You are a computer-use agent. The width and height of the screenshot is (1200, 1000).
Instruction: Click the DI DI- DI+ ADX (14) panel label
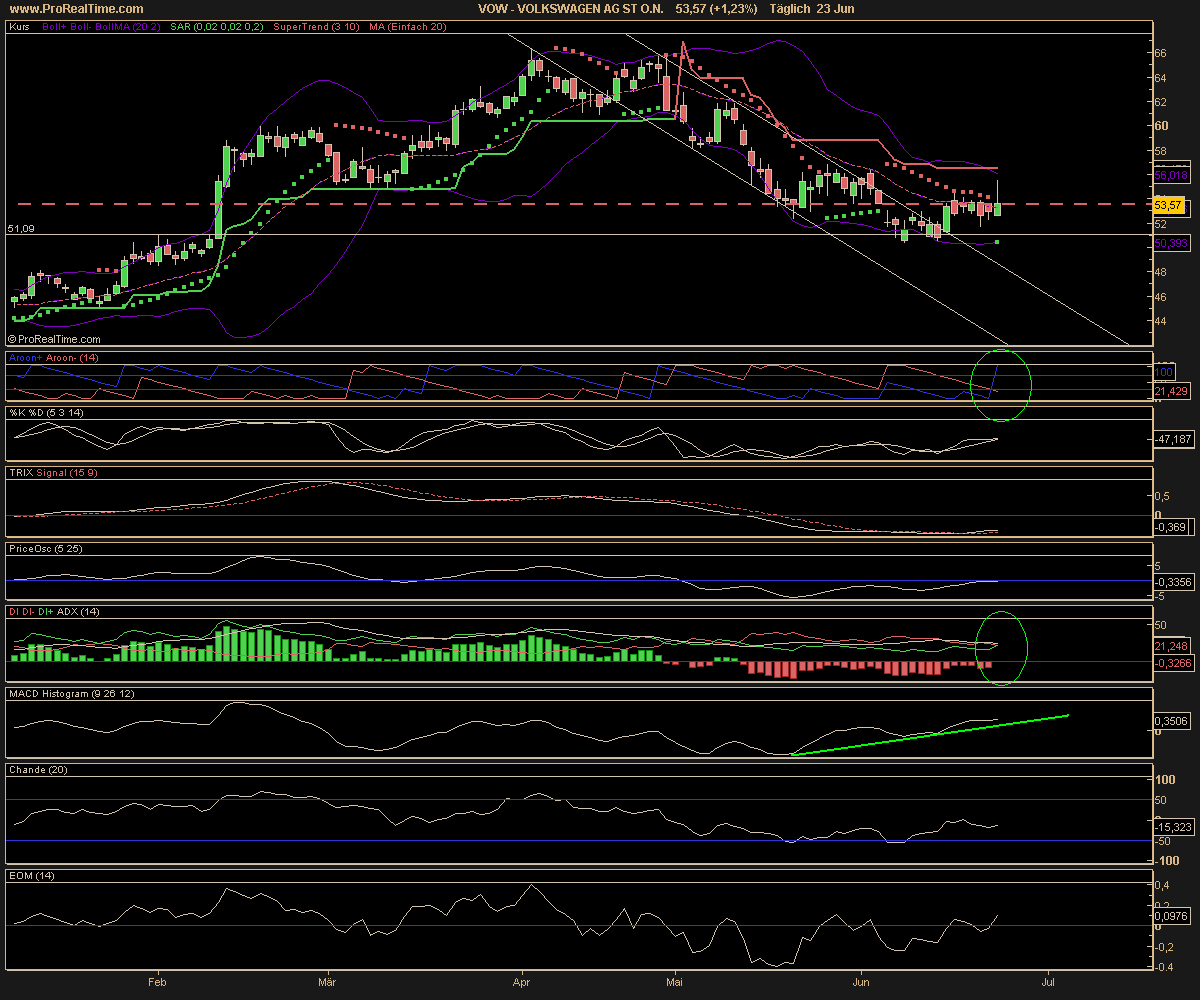pyautogui.click(x=54, y=610)
